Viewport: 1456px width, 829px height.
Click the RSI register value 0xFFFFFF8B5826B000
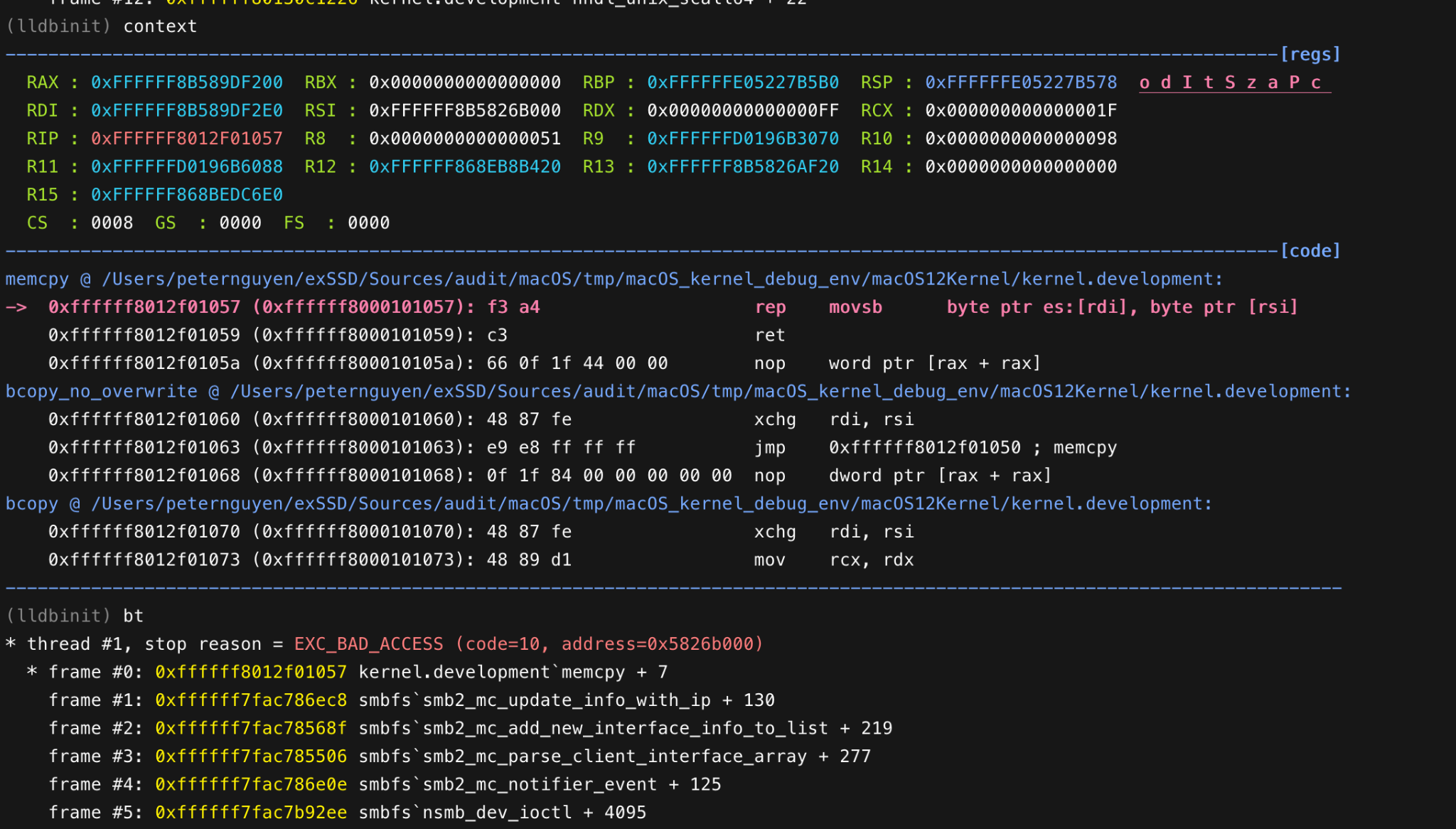tap(464, 111)
